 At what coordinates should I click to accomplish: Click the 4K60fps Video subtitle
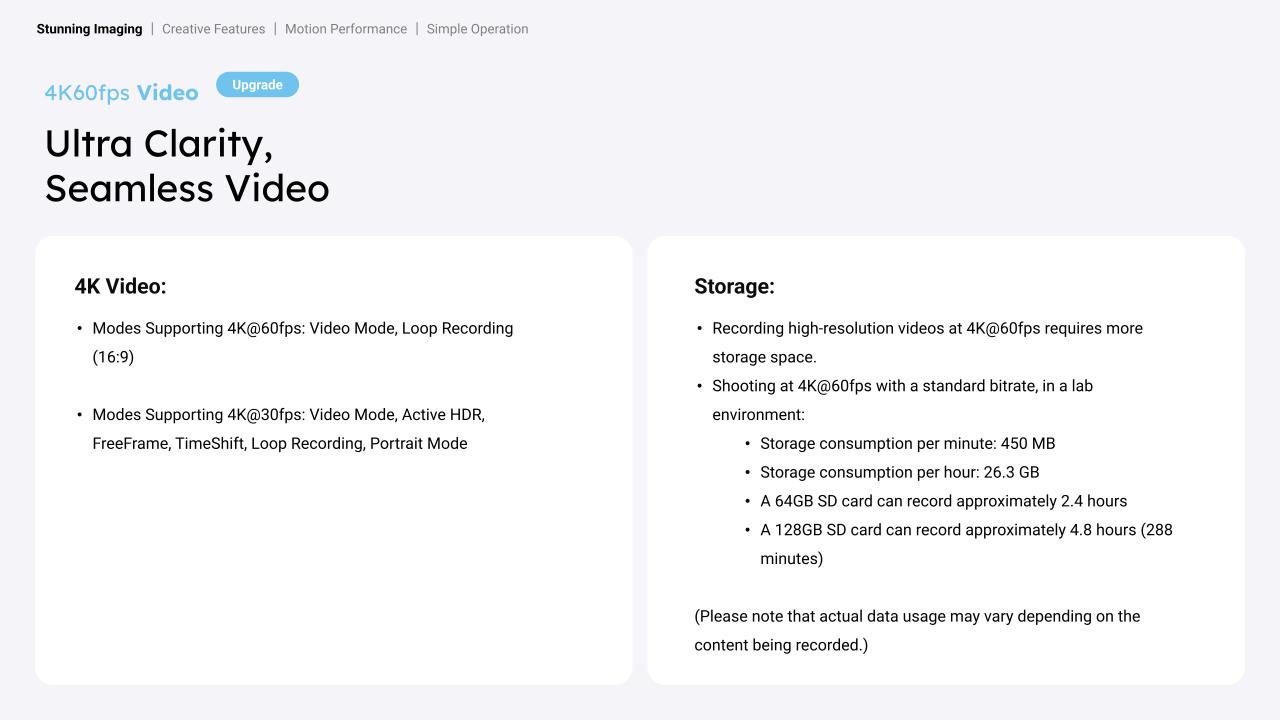pyautogui.click(x=121, y=93)
